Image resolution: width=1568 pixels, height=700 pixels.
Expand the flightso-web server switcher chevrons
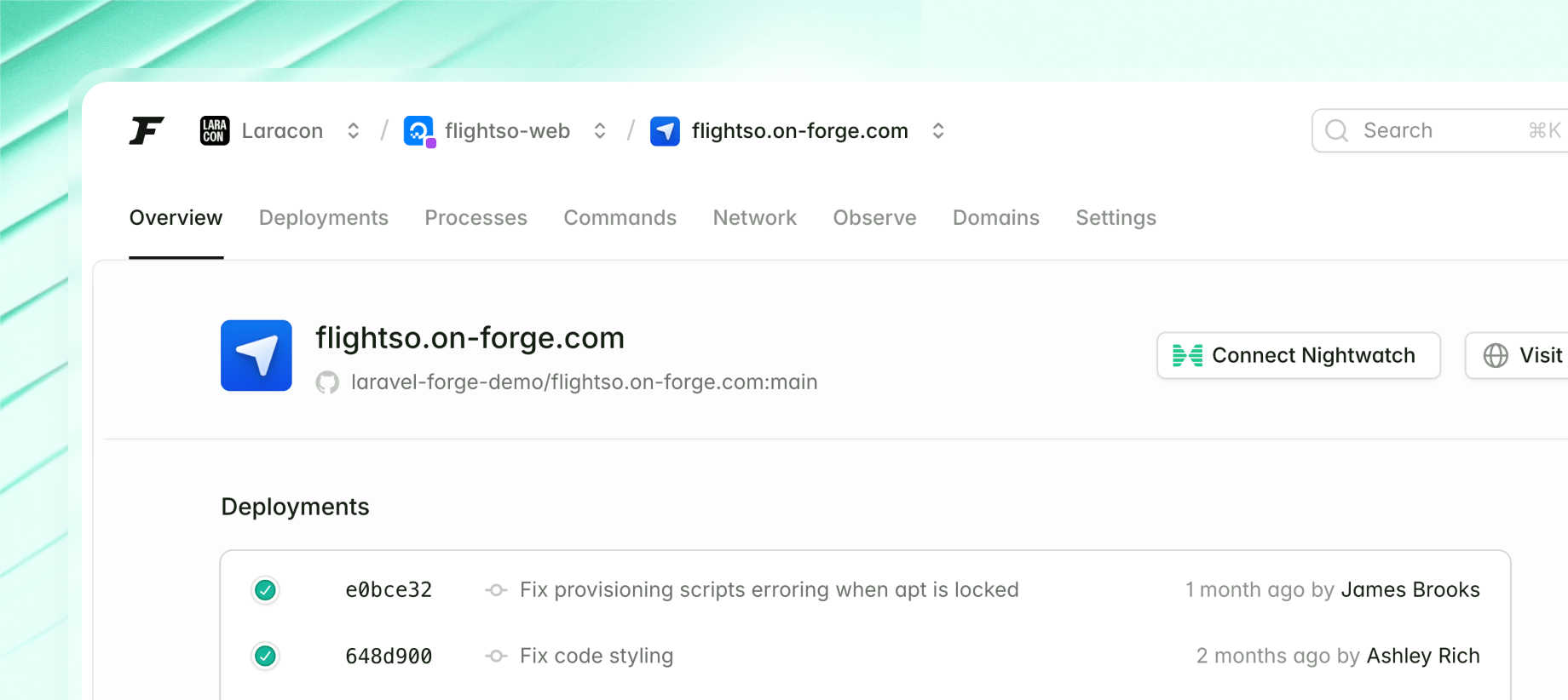[600, 130]
